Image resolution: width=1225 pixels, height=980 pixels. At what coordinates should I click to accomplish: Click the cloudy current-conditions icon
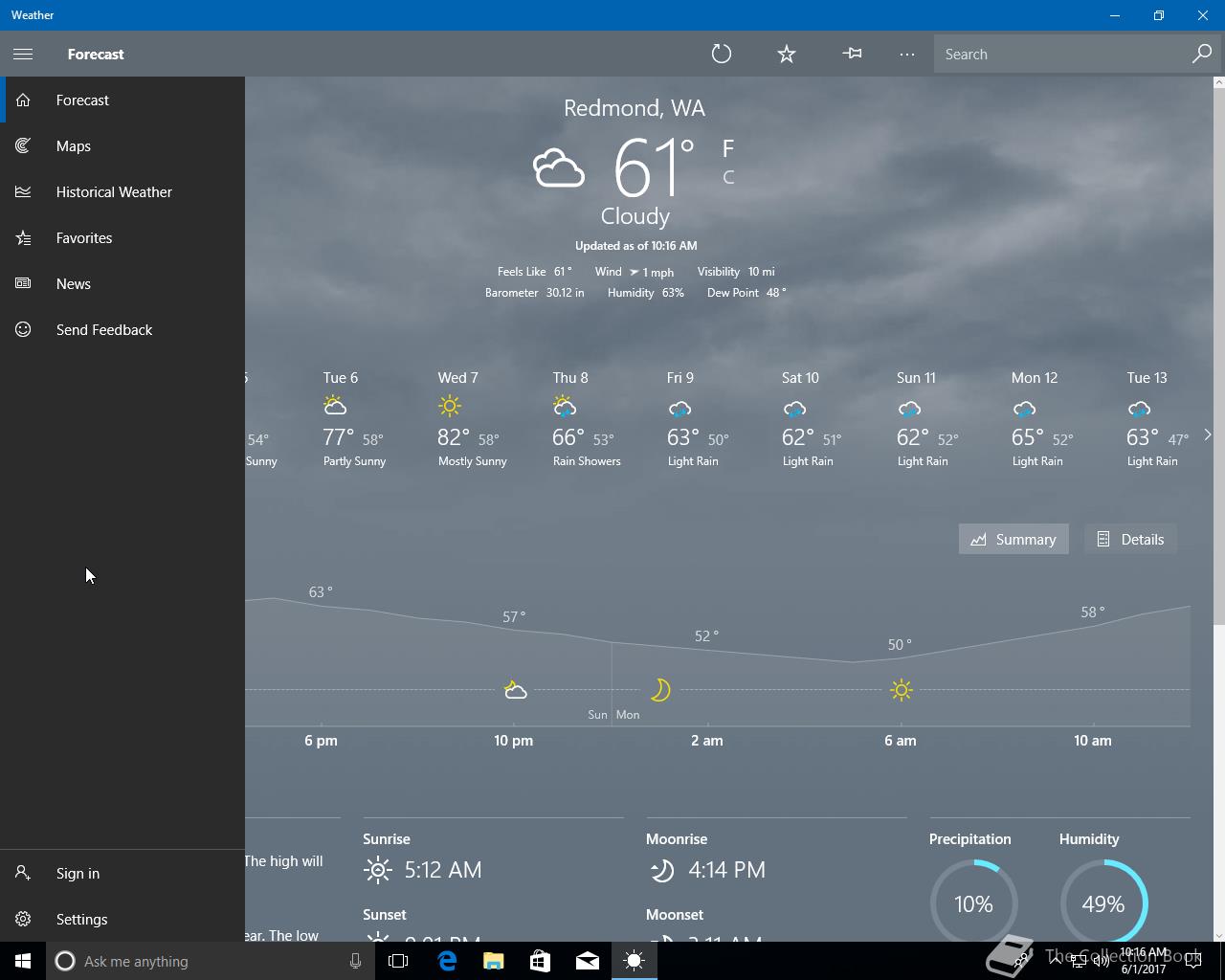tap(559, 168)
